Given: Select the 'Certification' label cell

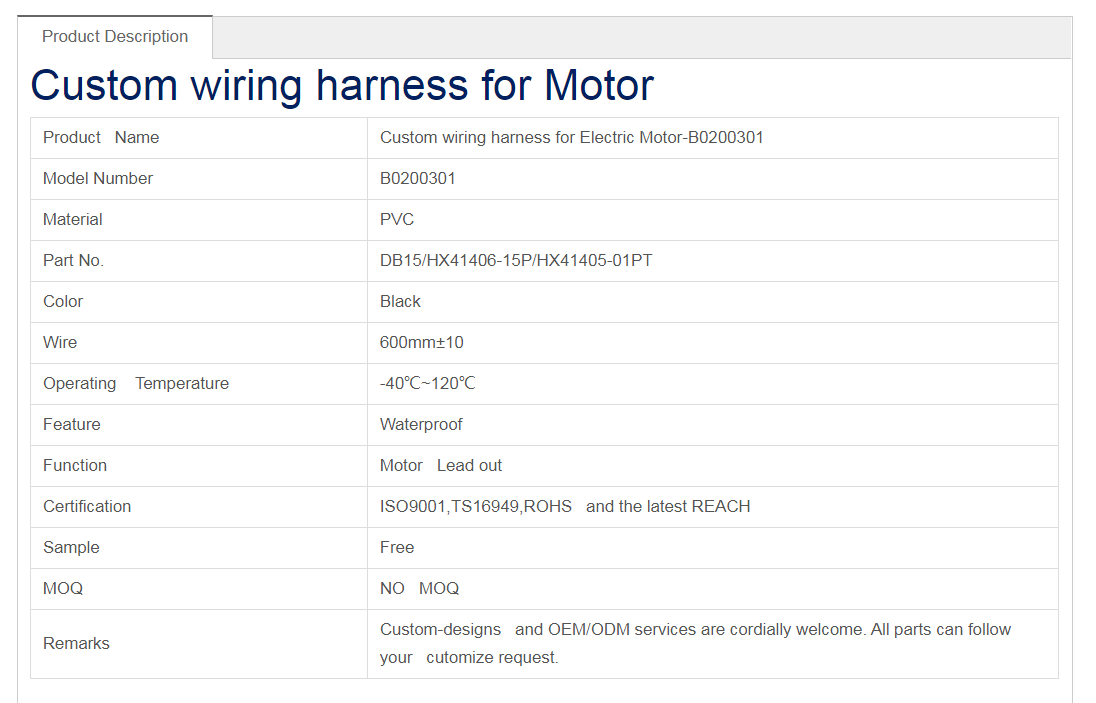Looking at the screenshot, I should (x=87, y=507).
